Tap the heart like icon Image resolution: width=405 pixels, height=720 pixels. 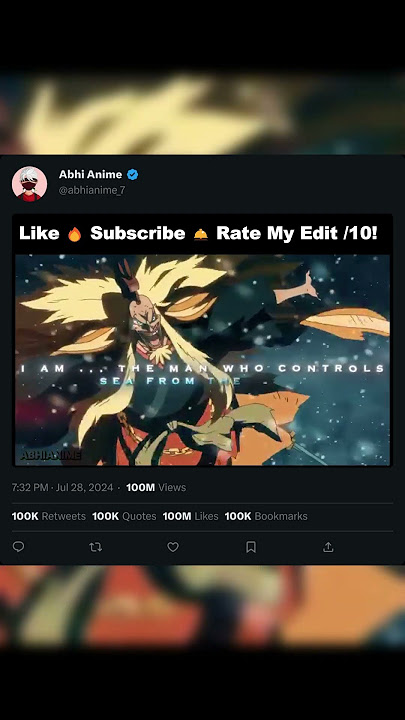click(x=173, y=547)
